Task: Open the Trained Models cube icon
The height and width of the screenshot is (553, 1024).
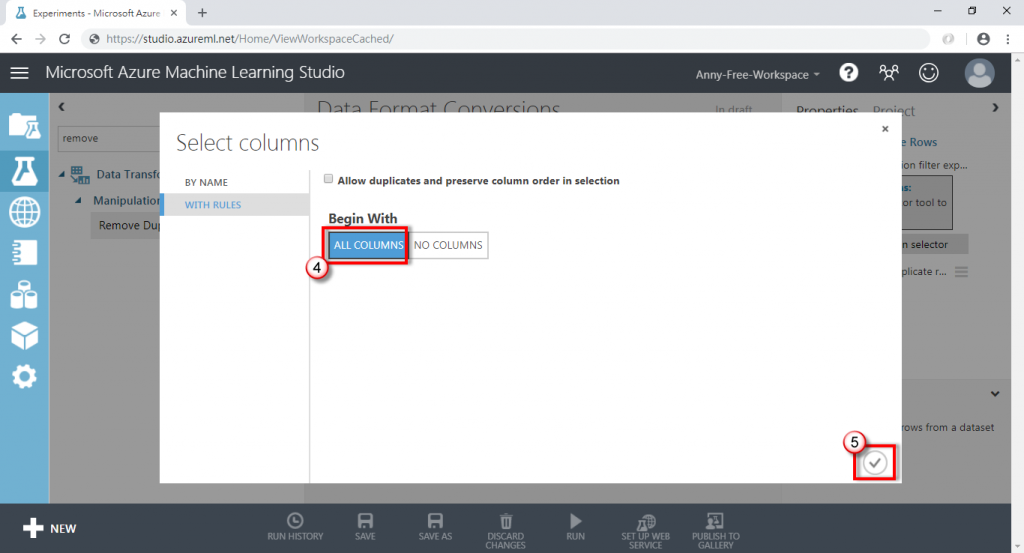Action: point(24,336)
